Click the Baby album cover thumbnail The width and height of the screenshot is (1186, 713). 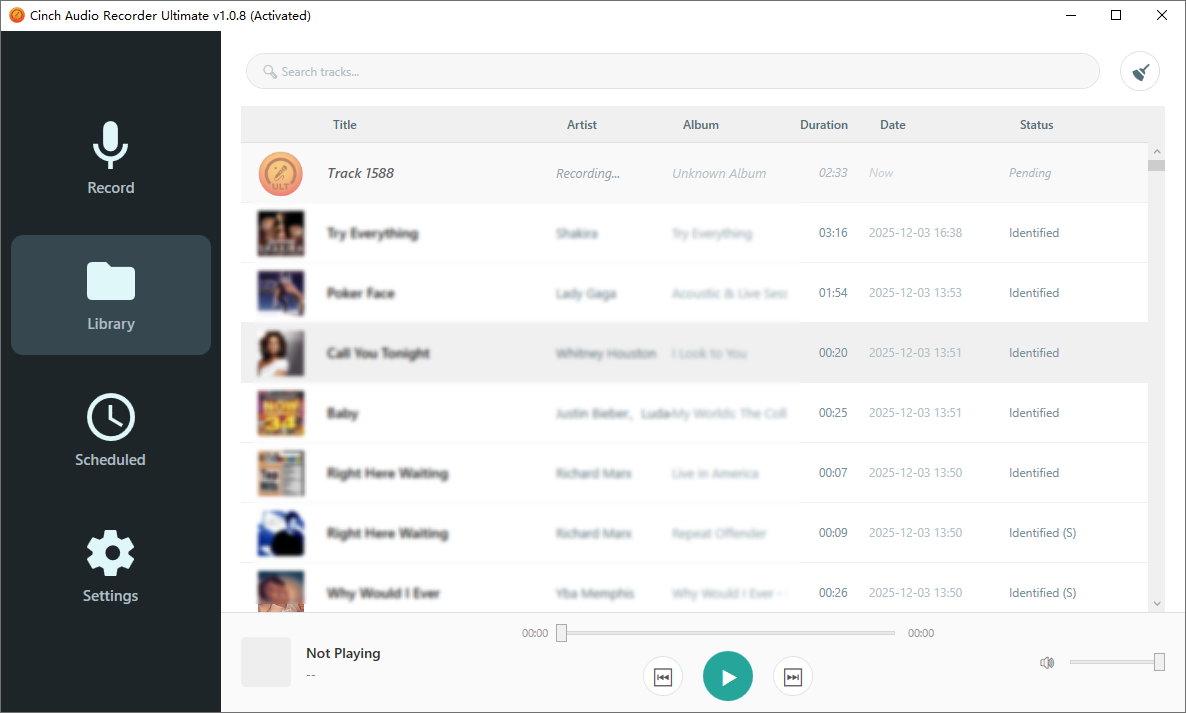280,413
